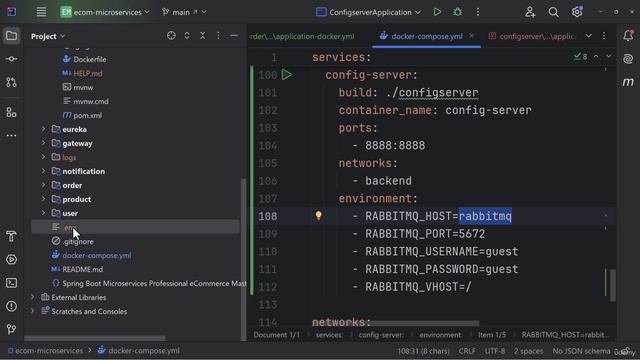Open the main hamburger menu
This screenshot has width=640, height=360.
click(41, 12)
